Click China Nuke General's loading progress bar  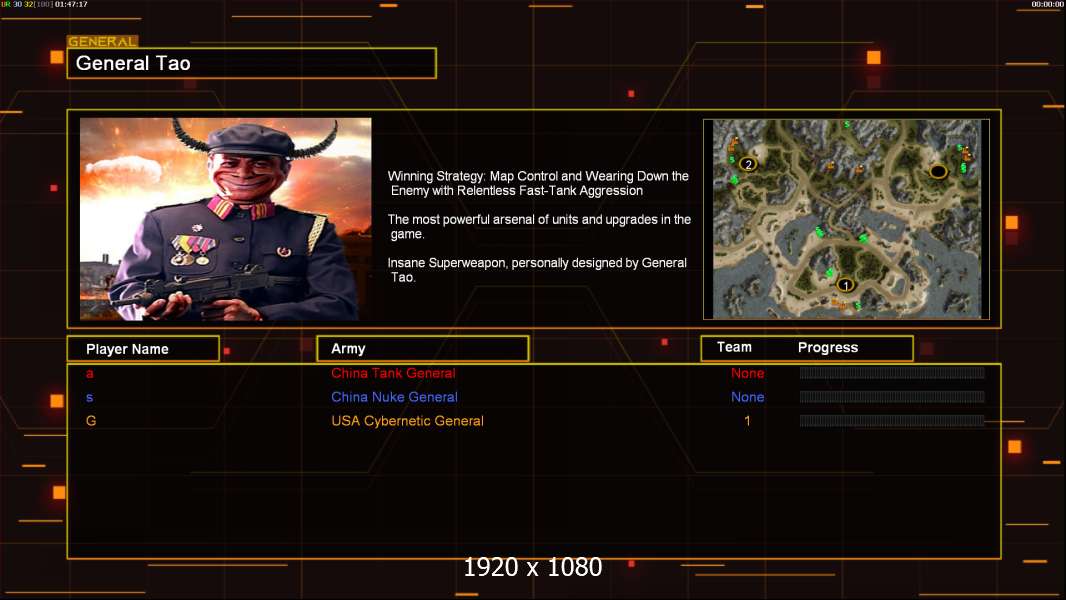[x=892, y=396]
